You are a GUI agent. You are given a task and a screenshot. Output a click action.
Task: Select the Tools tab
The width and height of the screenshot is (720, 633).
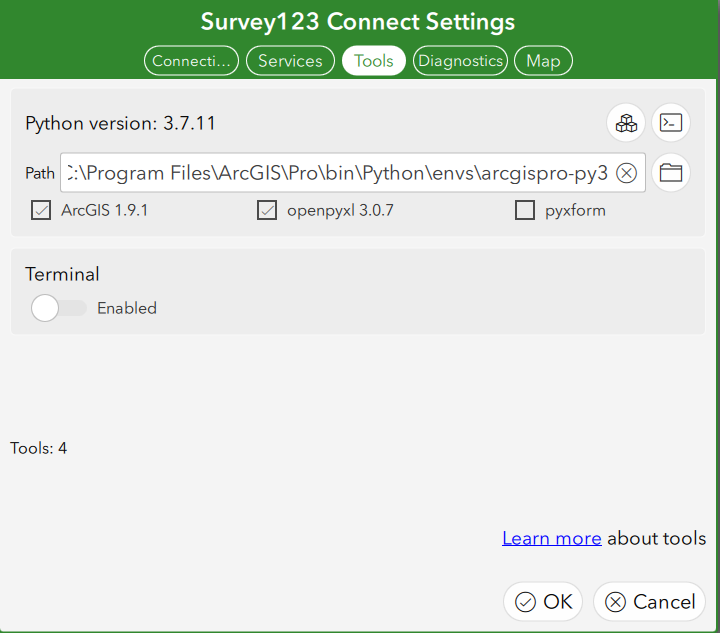tap(374, 61)
